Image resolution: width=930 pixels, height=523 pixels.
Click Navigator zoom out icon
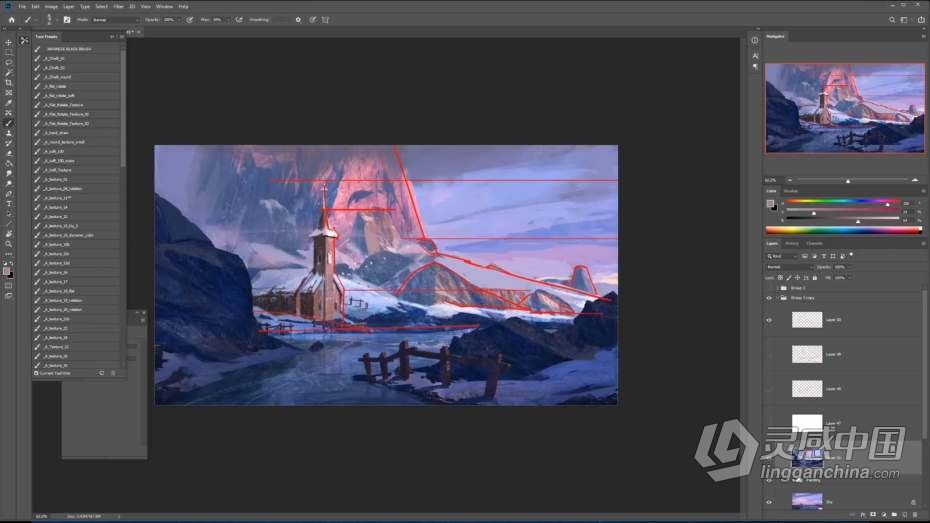click(789, 180)
